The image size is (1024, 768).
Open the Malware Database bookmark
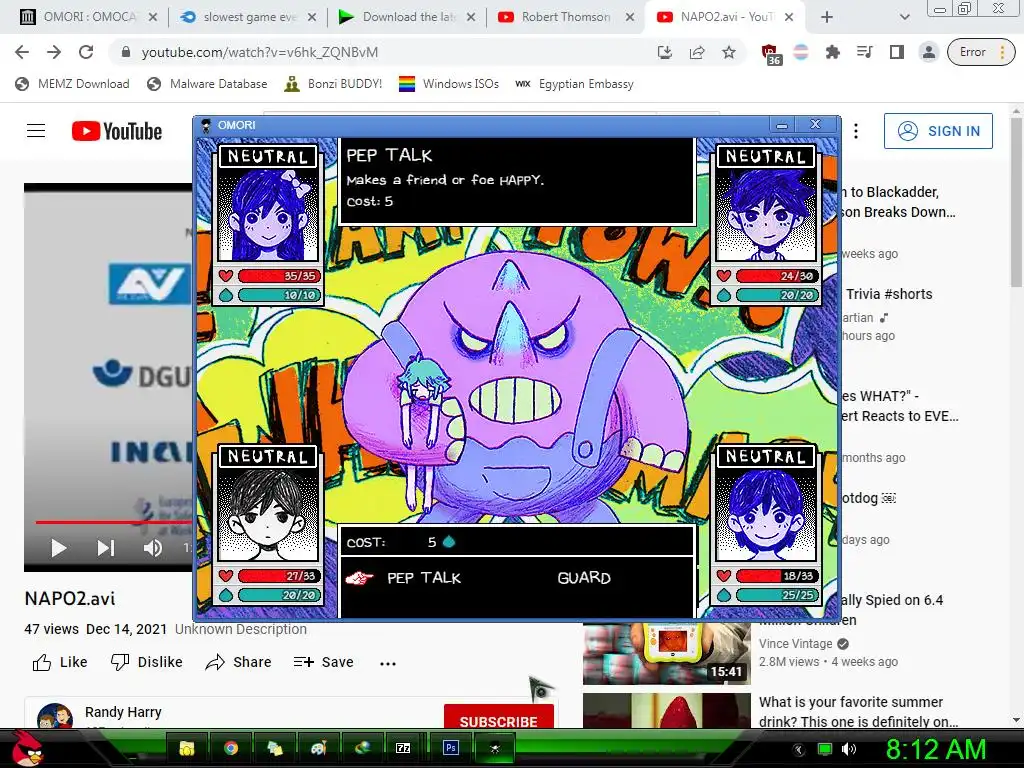pyautogui.click(x=207, y=84)
